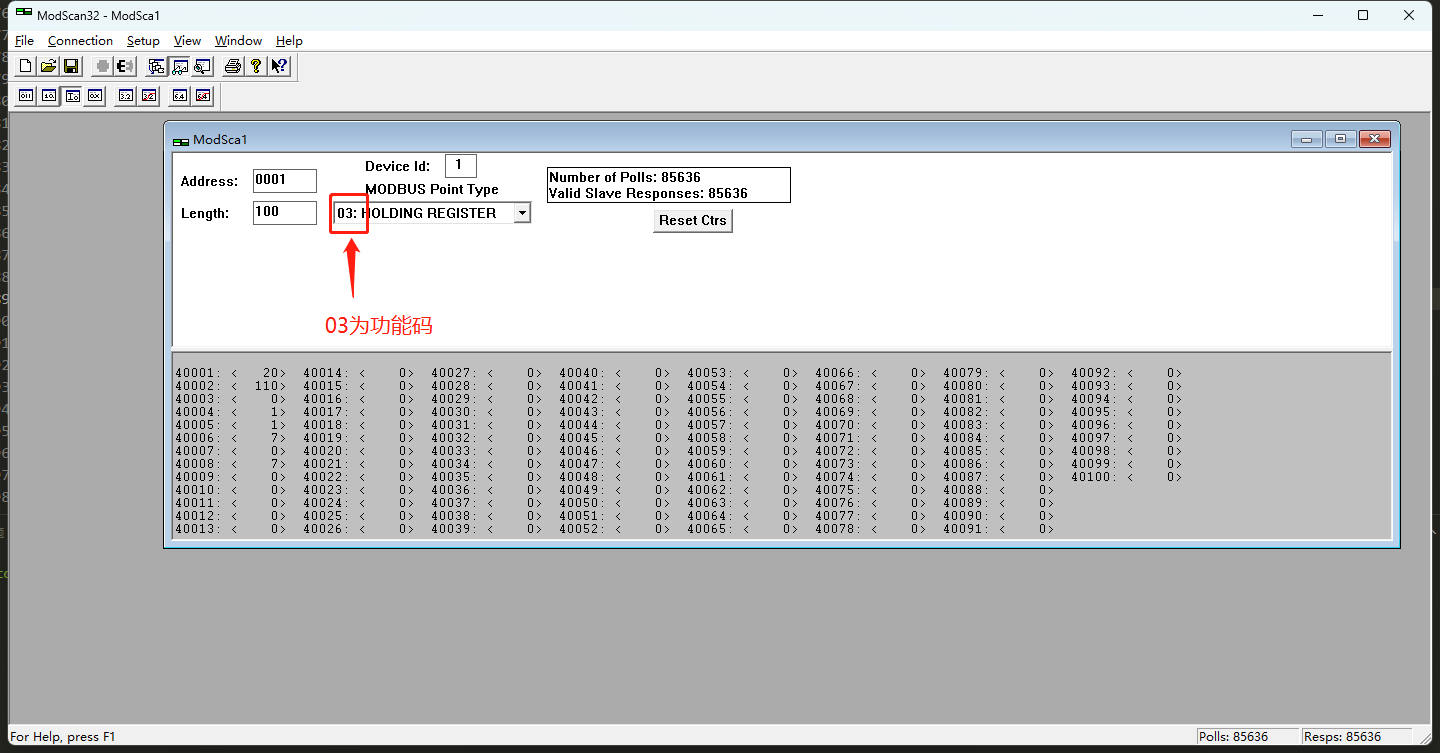Click the 'Valid Slave Responses: 85636' text
The width and height of the screenshot is (1440, 753).
[x=648, y=193]
